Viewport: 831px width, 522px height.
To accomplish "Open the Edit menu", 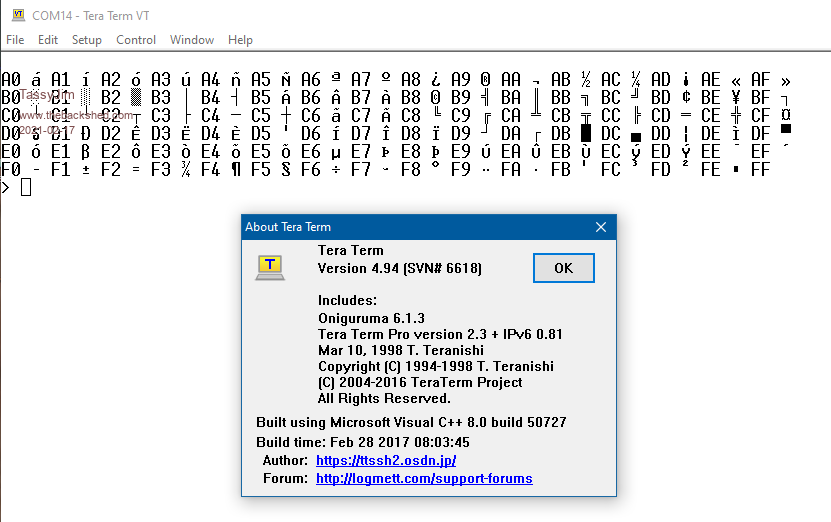I will [48, 40].
